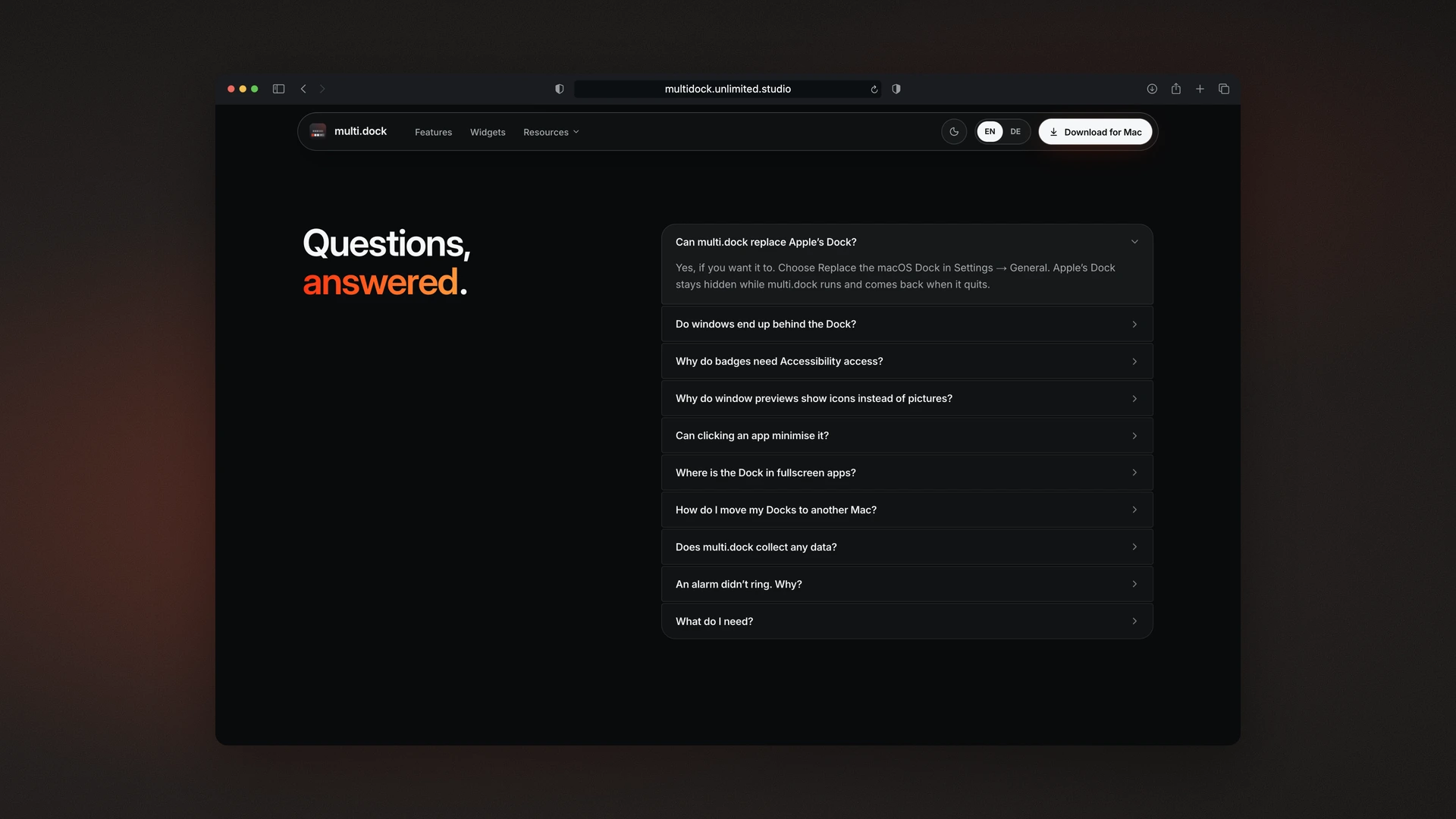Click the half-shaded shield icon right of address bar
Viewport: 1456px width, 819px height.
896,89
